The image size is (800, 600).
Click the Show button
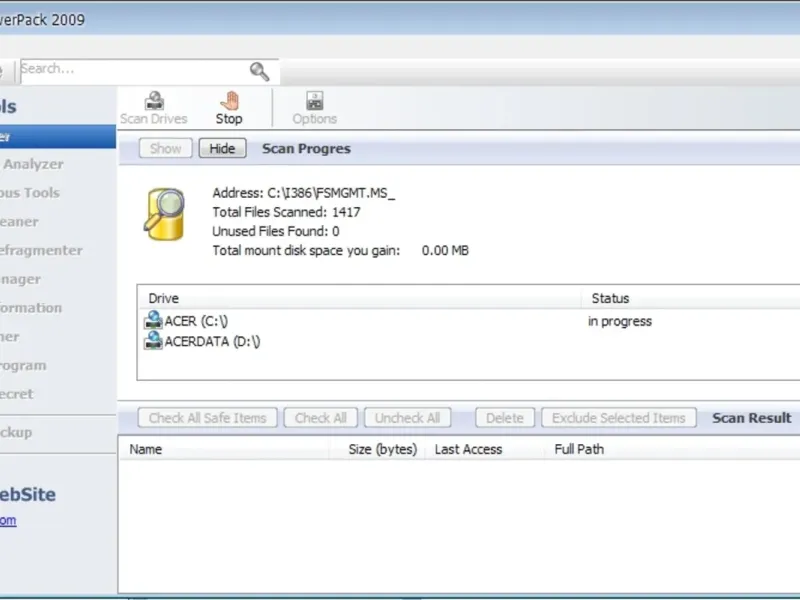(x=165, y=148)
